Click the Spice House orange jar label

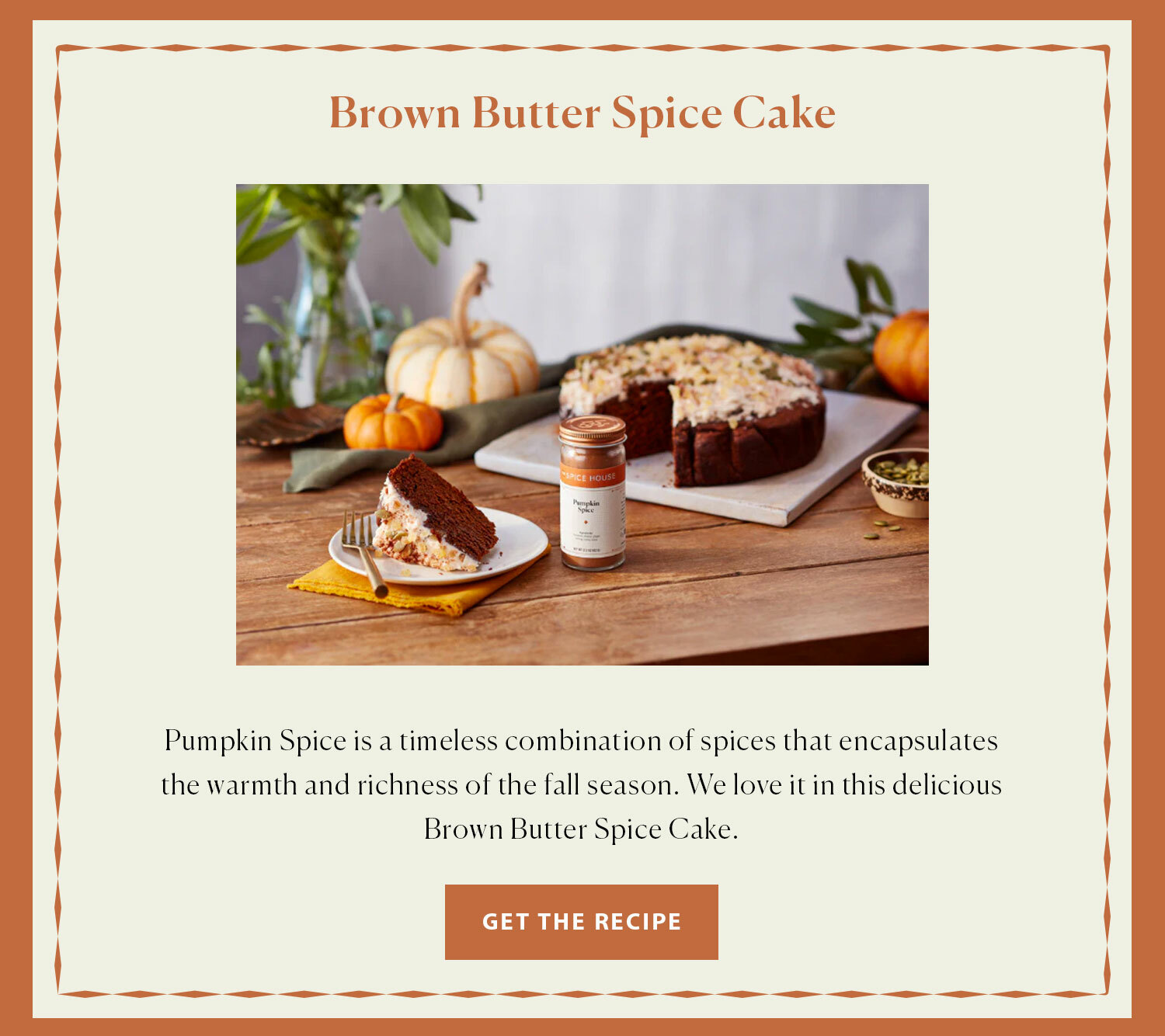pos(592,476)
